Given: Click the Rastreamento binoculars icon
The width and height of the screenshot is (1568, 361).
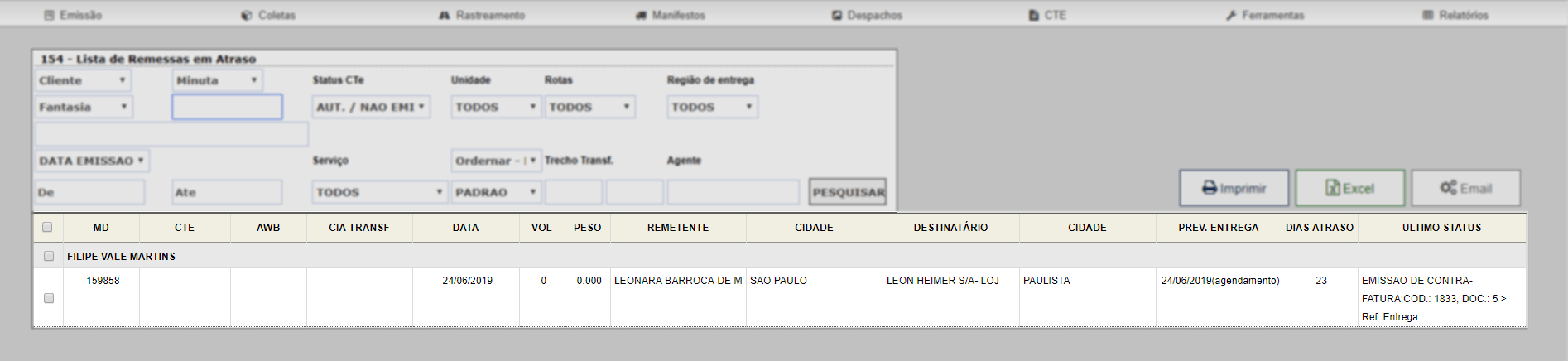Looking at the screenshot, I should (445, 15).
